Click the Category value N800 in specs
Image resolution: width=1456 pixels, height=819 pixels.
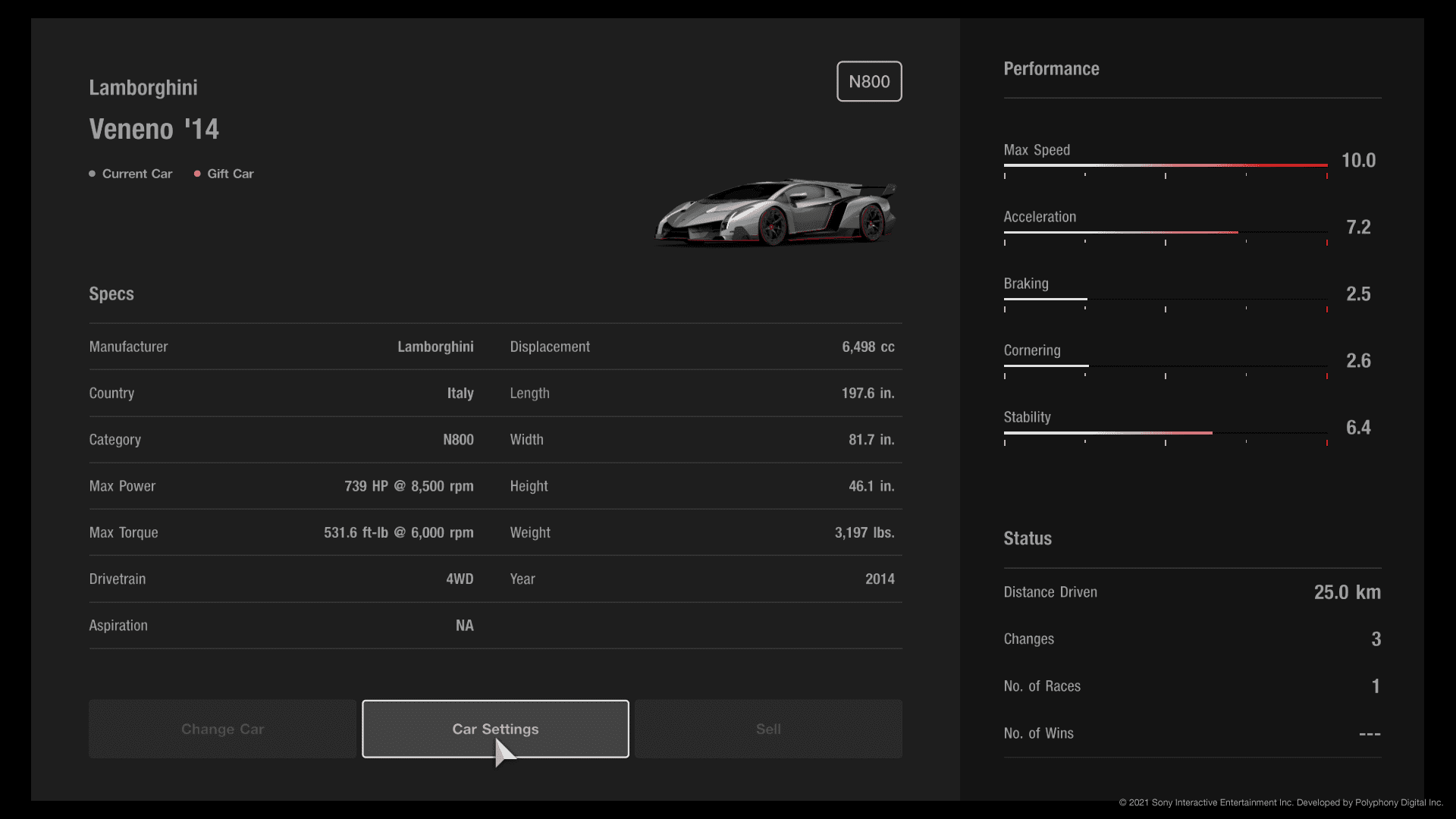tap(458, 440)
